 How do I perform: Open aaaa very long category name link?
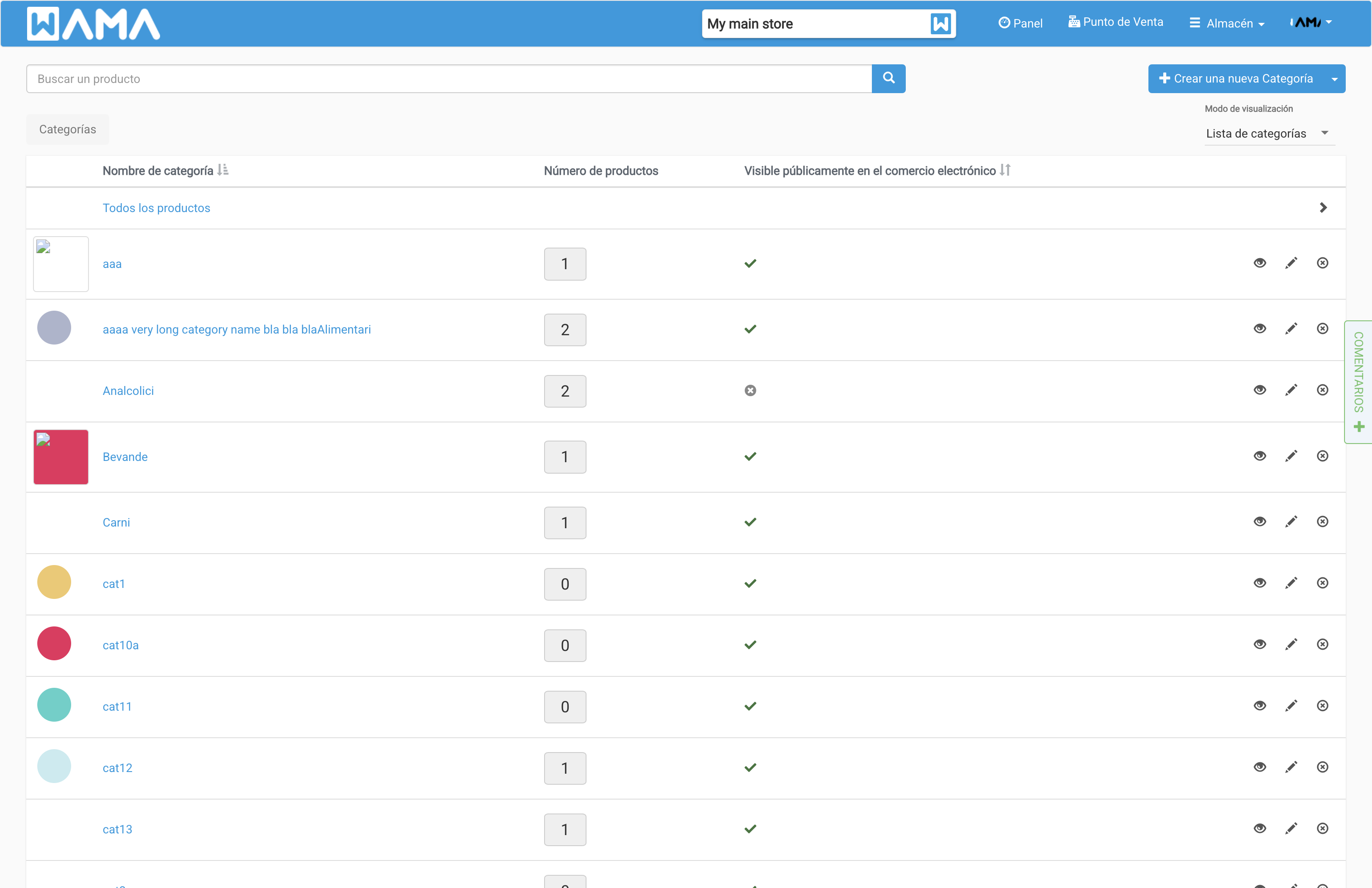(236, 329)
